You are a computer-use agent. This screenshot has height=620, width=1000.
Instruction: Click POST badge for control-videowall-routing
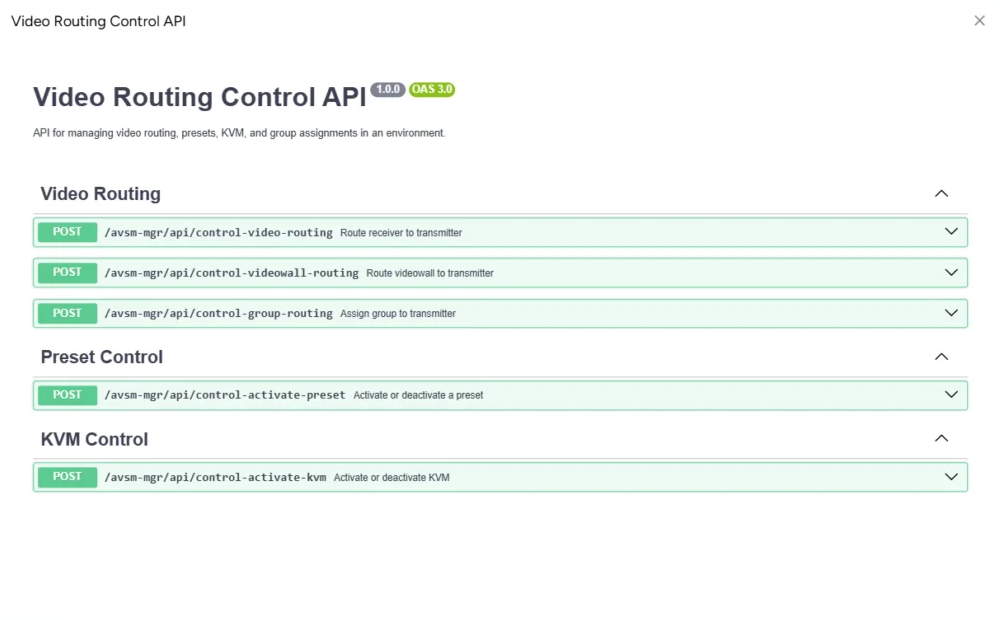68,273
